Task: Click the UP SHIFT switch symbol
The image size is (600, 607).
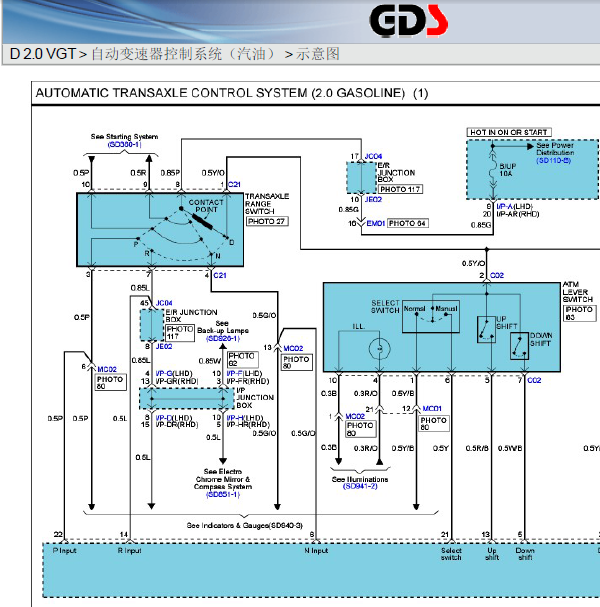Action: pyautogui.click(x=486, y=329)
